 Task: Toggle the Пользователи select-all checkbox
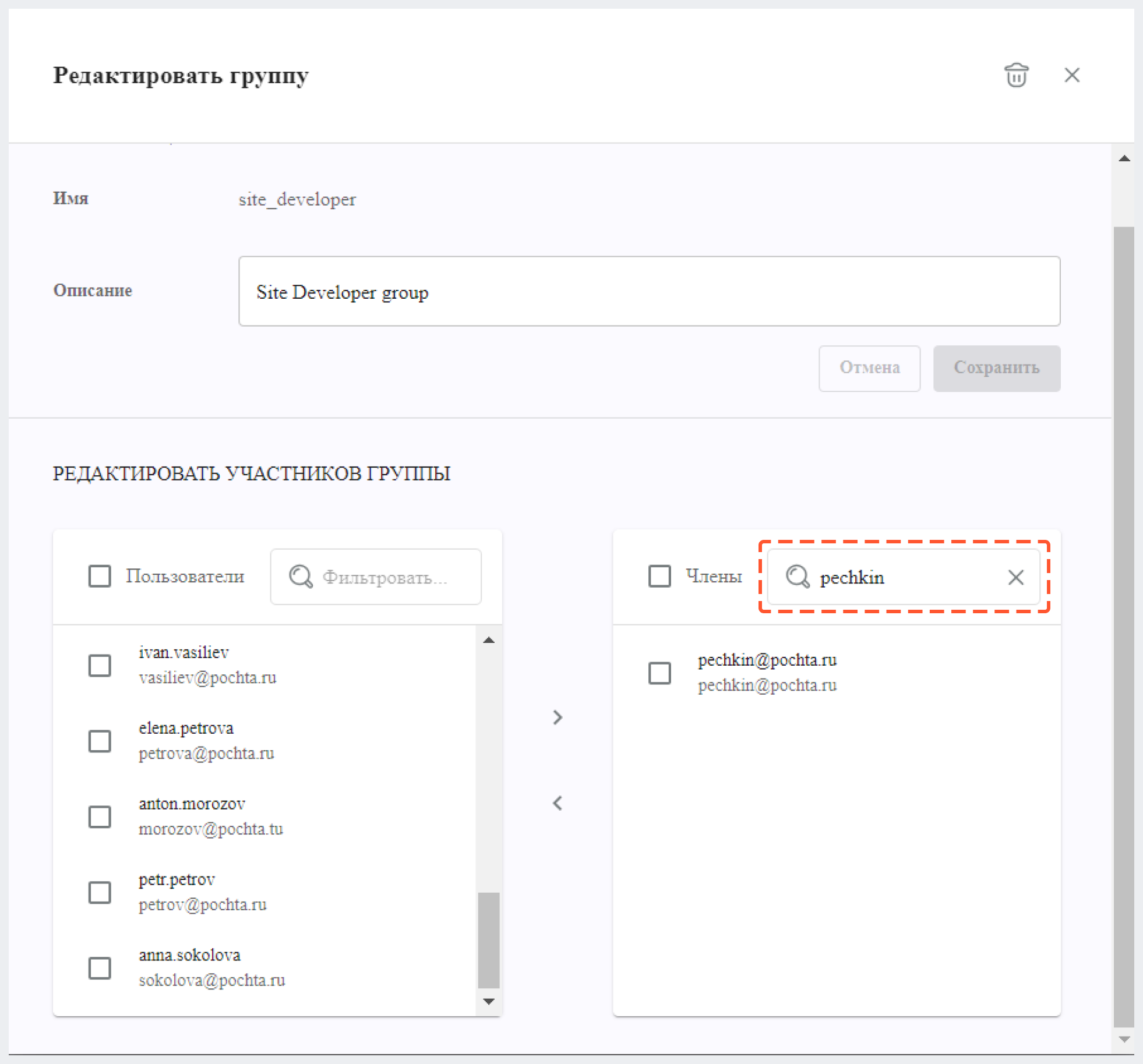[x=100, y=576]
